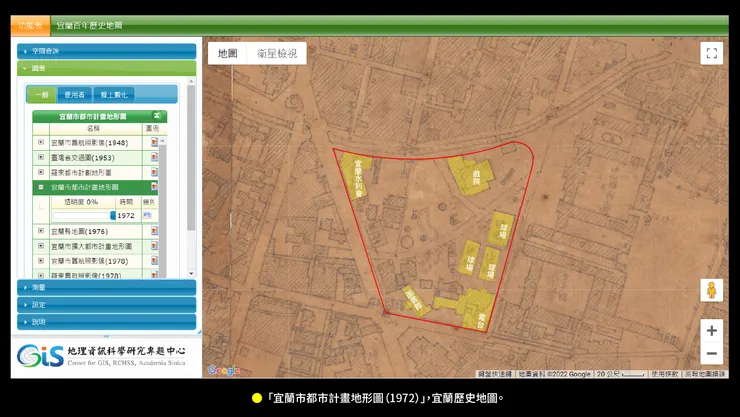Viewport: 740px width, 417px height.
Task: Collapse the 圖層 accordion section
Action: coord(107,68)
